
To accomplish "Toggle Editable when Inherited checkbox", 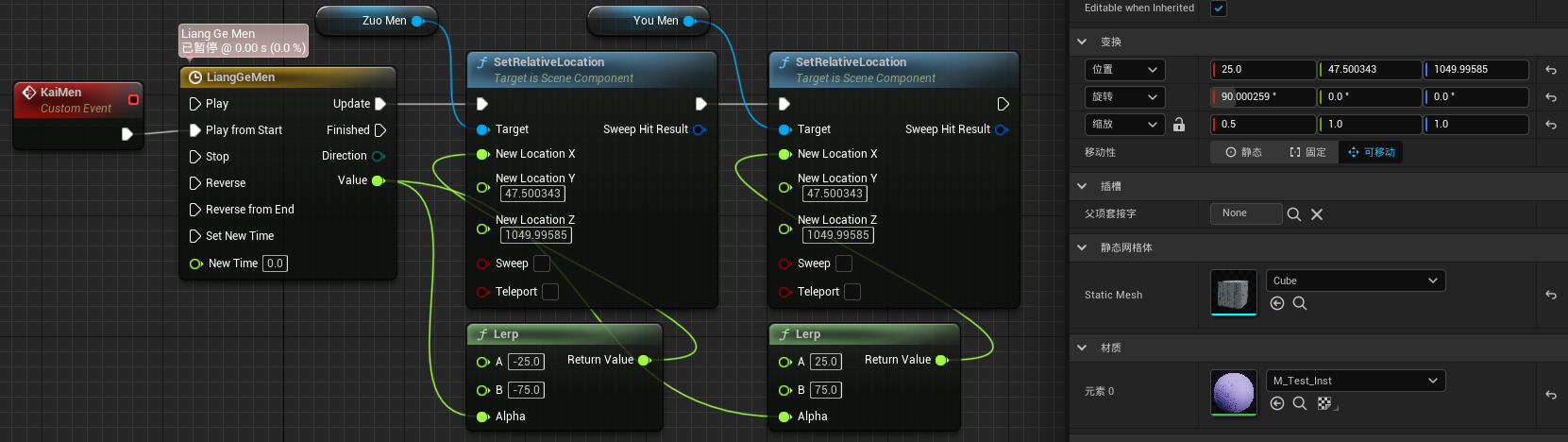I will [1219, 8].
